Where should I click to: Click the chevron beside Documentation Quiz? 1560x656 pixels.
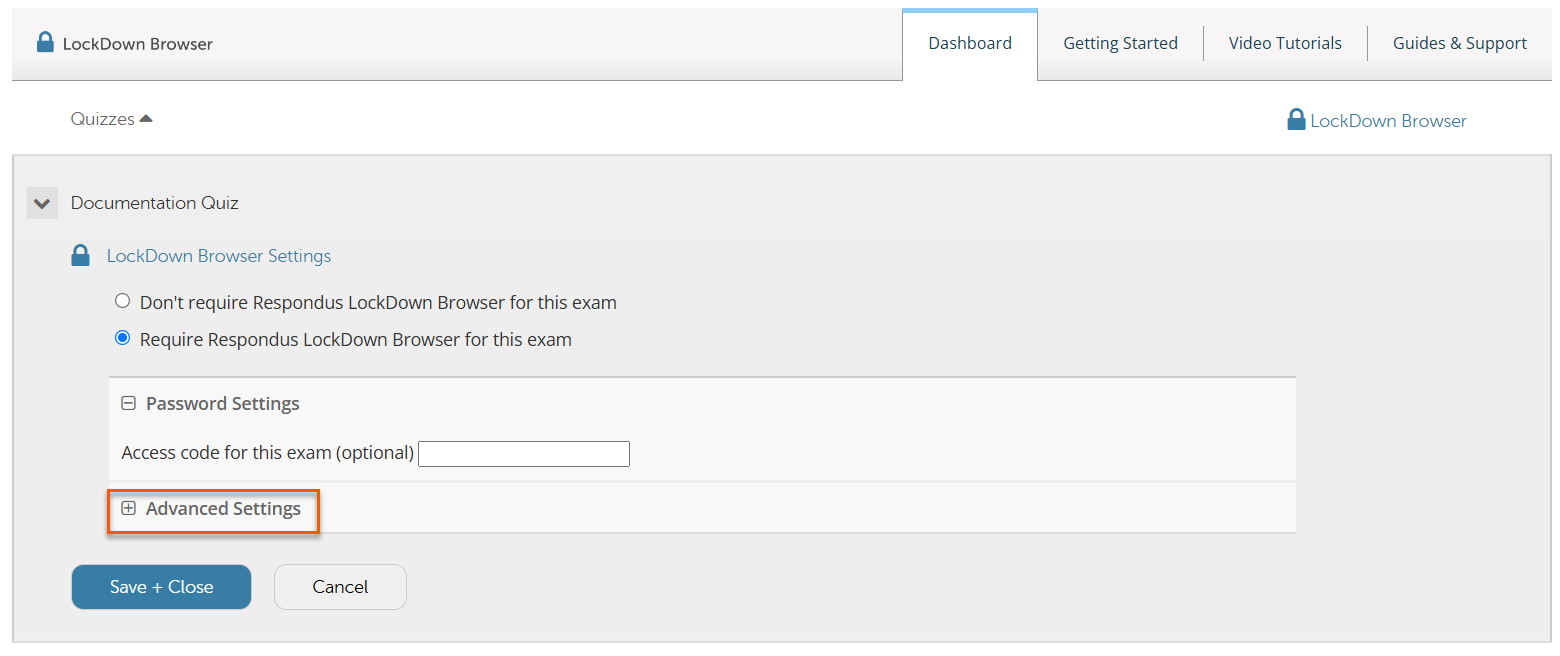point(42,202)
